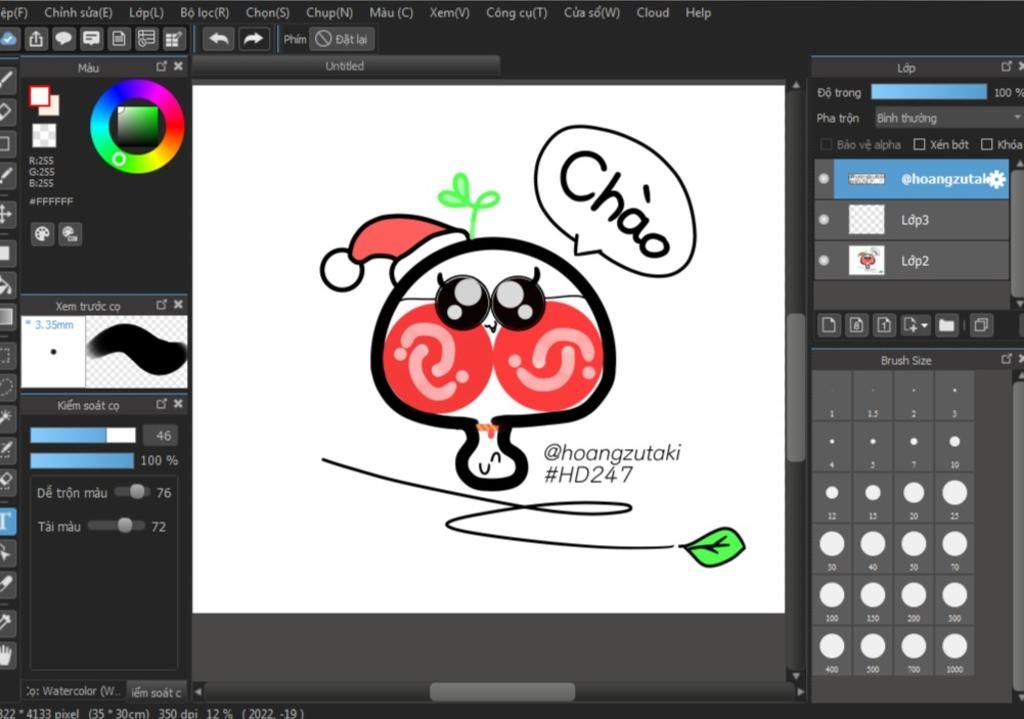Close the Màu panel
Viewport: 1024px width, 719px height.
click(178, 67)
